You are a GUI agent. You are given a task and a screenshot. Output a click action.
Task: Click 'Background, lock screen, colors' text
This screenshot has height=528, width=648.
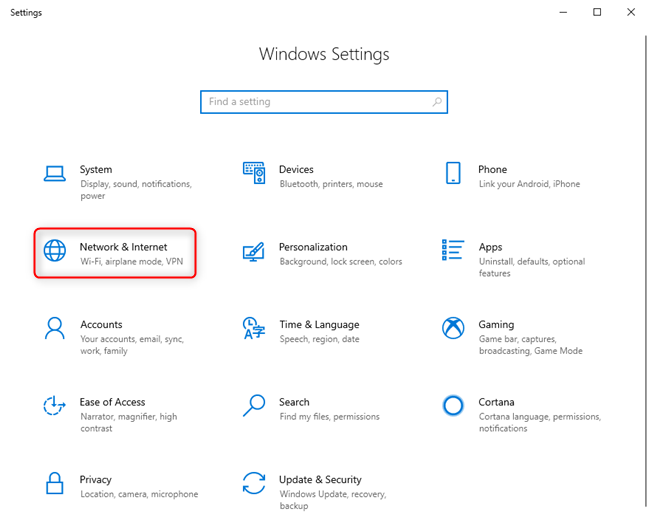click(341, 262)
